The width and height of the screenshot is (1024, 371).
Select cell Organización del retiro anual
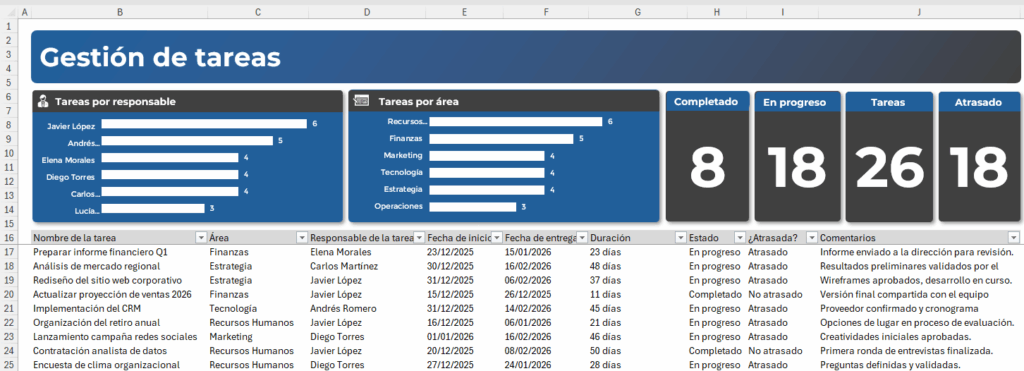(119, 323)
